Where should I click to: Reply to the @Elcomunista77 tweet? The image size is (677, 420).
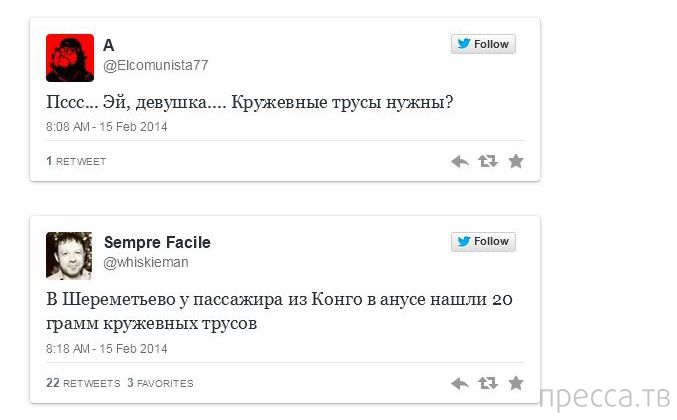pos(460,161)
